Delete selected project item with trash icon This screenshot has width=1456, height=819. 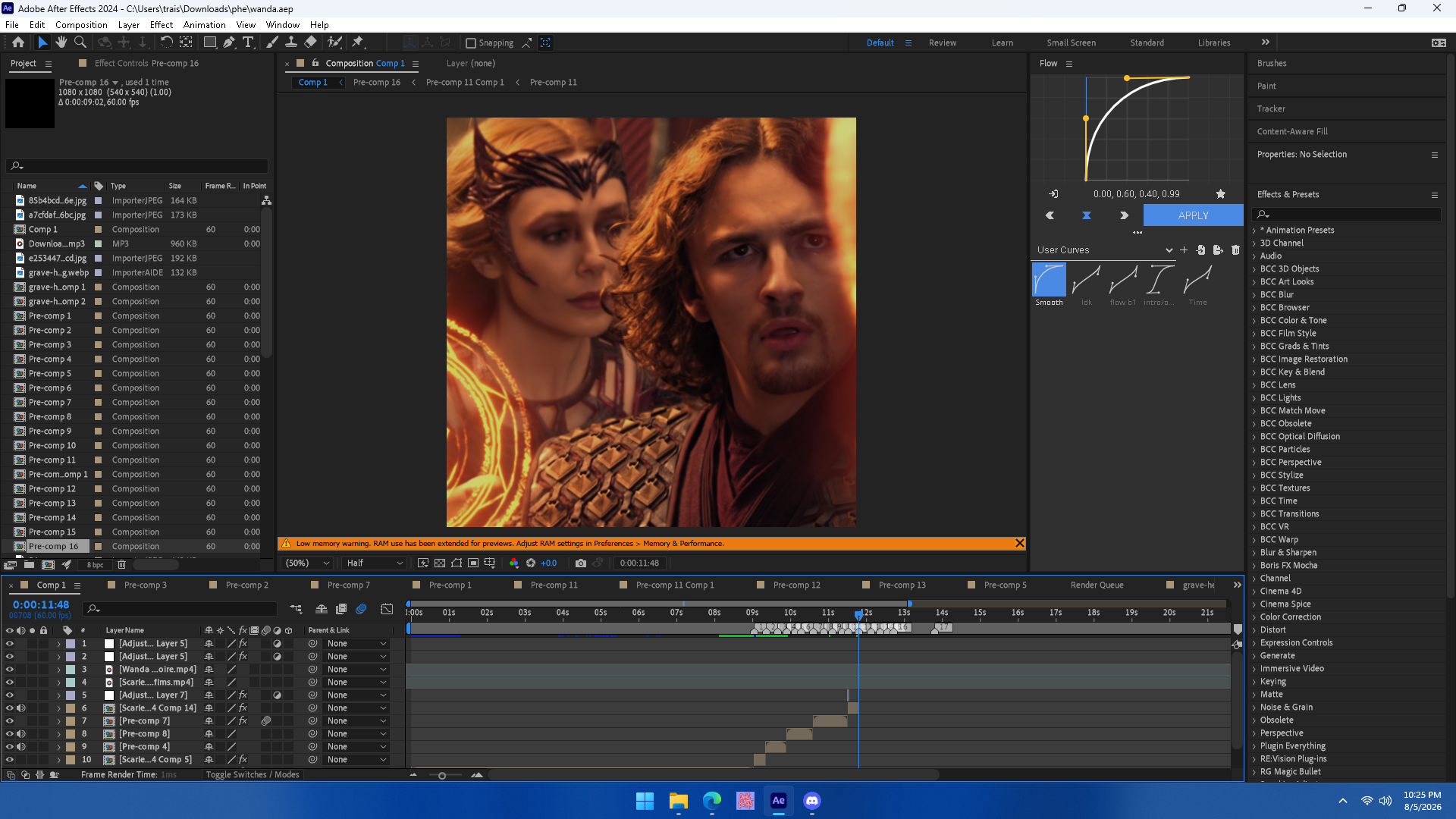121,564
